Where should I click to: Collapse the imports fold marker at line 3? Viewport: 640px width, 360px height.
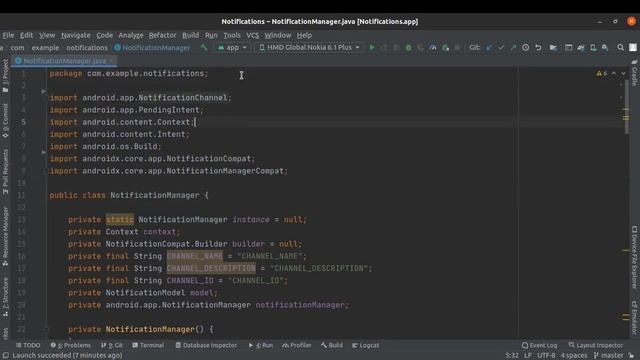pos(44,91)
